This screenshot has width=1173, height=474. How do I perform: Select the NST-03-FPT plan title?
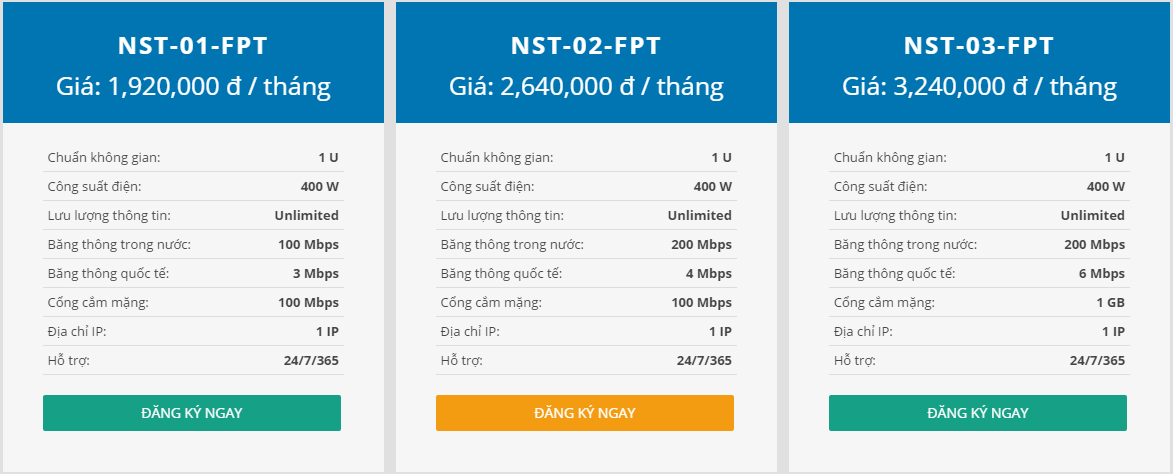(978, 46)
